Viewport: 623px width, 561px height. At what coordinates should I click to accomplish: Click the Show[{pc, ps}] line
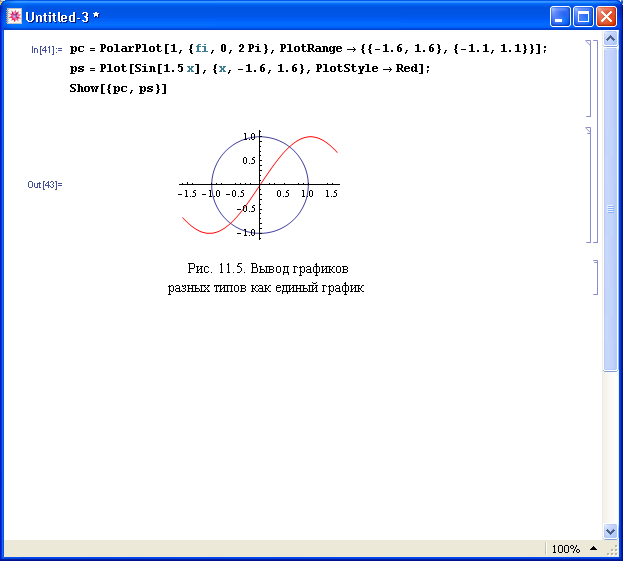tap(118, 88)
